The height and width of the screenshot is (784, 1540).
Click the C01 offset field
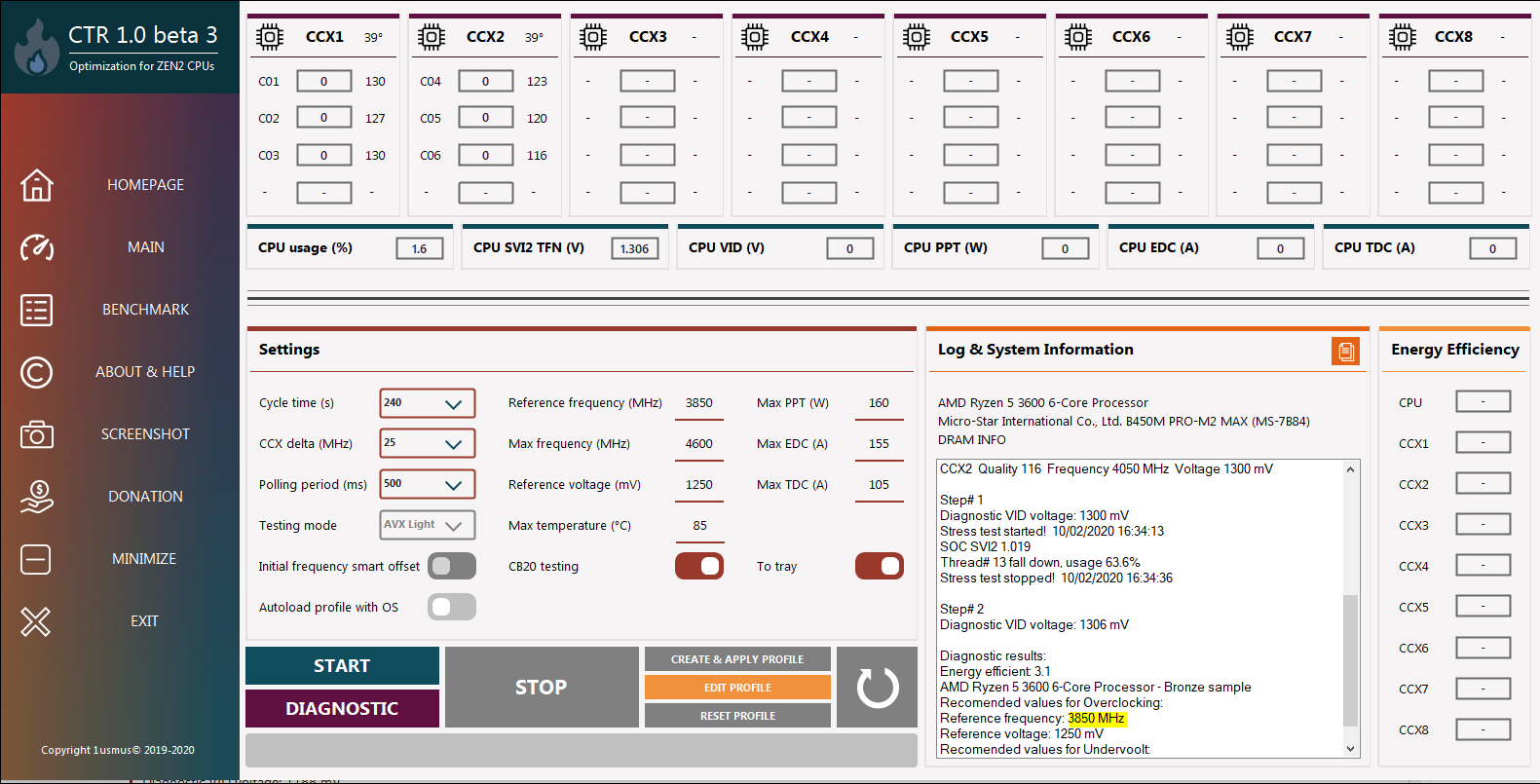coord(324,81)
